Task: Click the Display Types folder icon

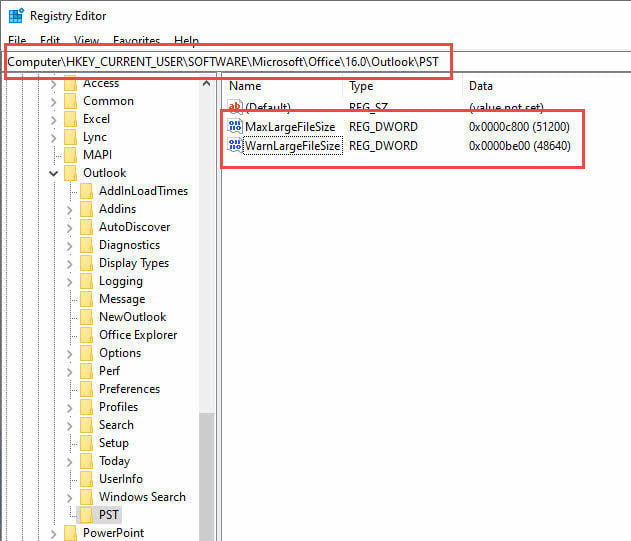Action: [x=87, y=263]
